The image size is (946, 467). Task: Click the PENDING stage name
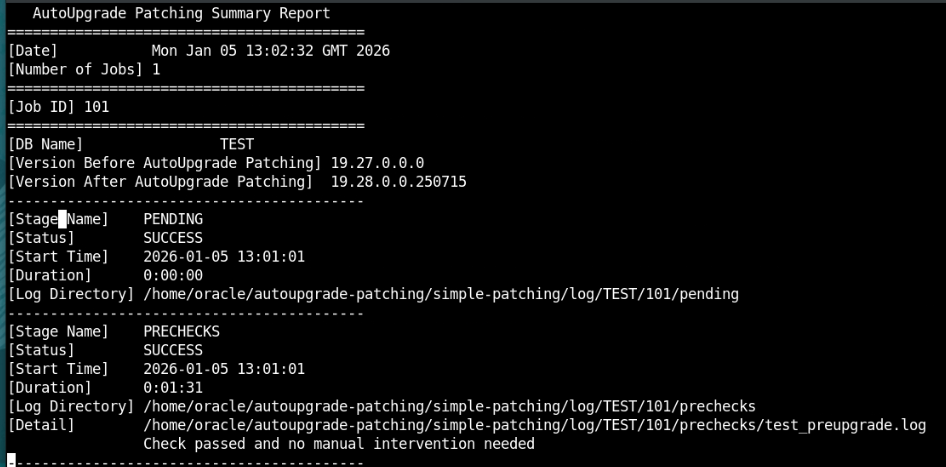click(x=173, y=219)
